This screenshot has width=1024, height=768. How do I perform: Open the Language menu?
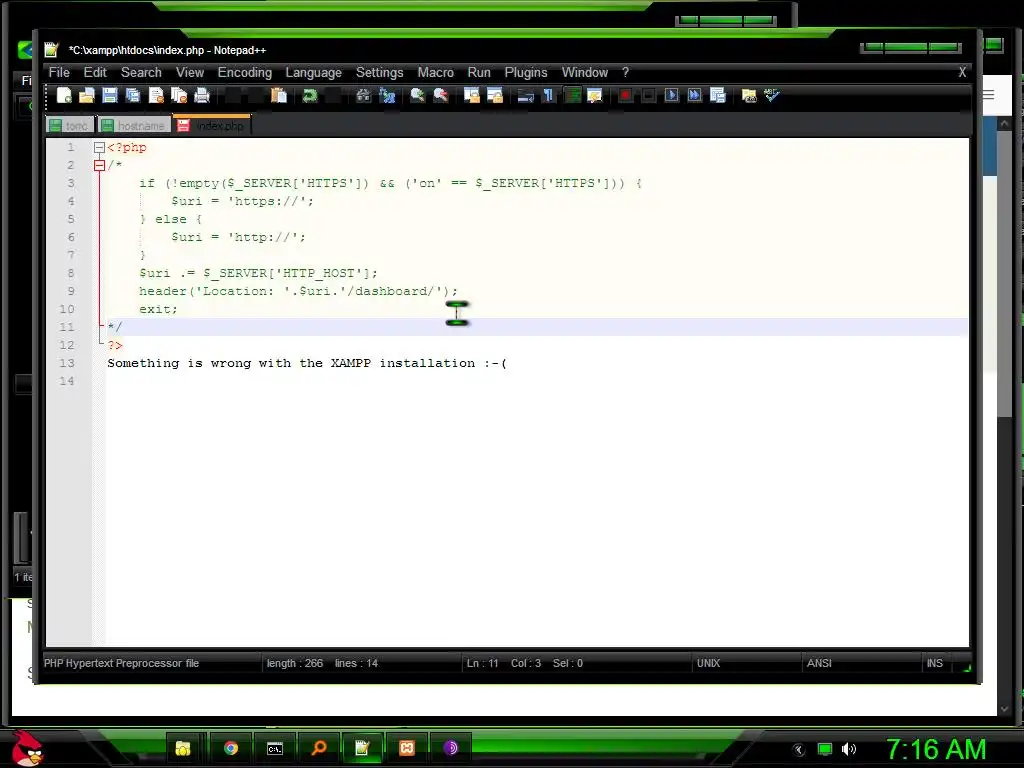tap(313, 72)
